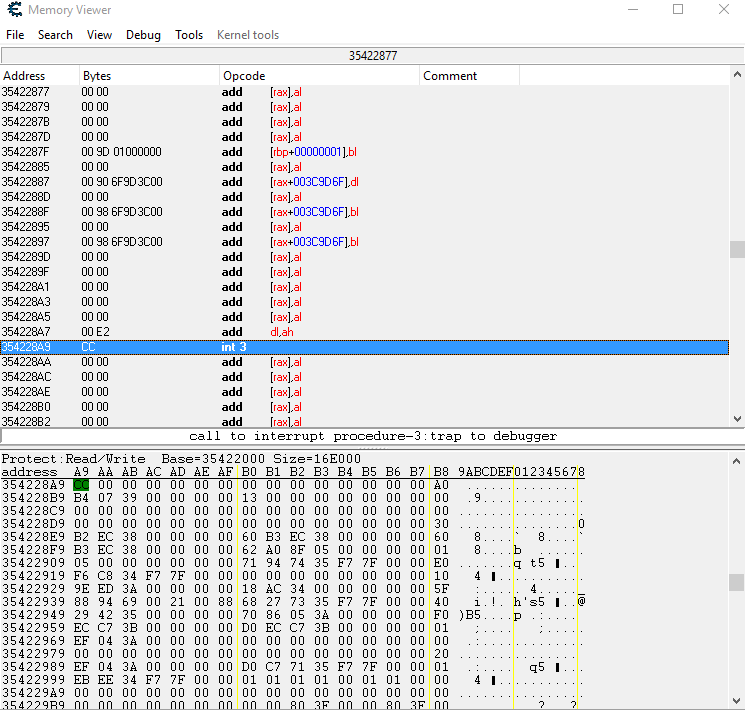
Task: Open the Tools menu
Action: coord(189,35)
